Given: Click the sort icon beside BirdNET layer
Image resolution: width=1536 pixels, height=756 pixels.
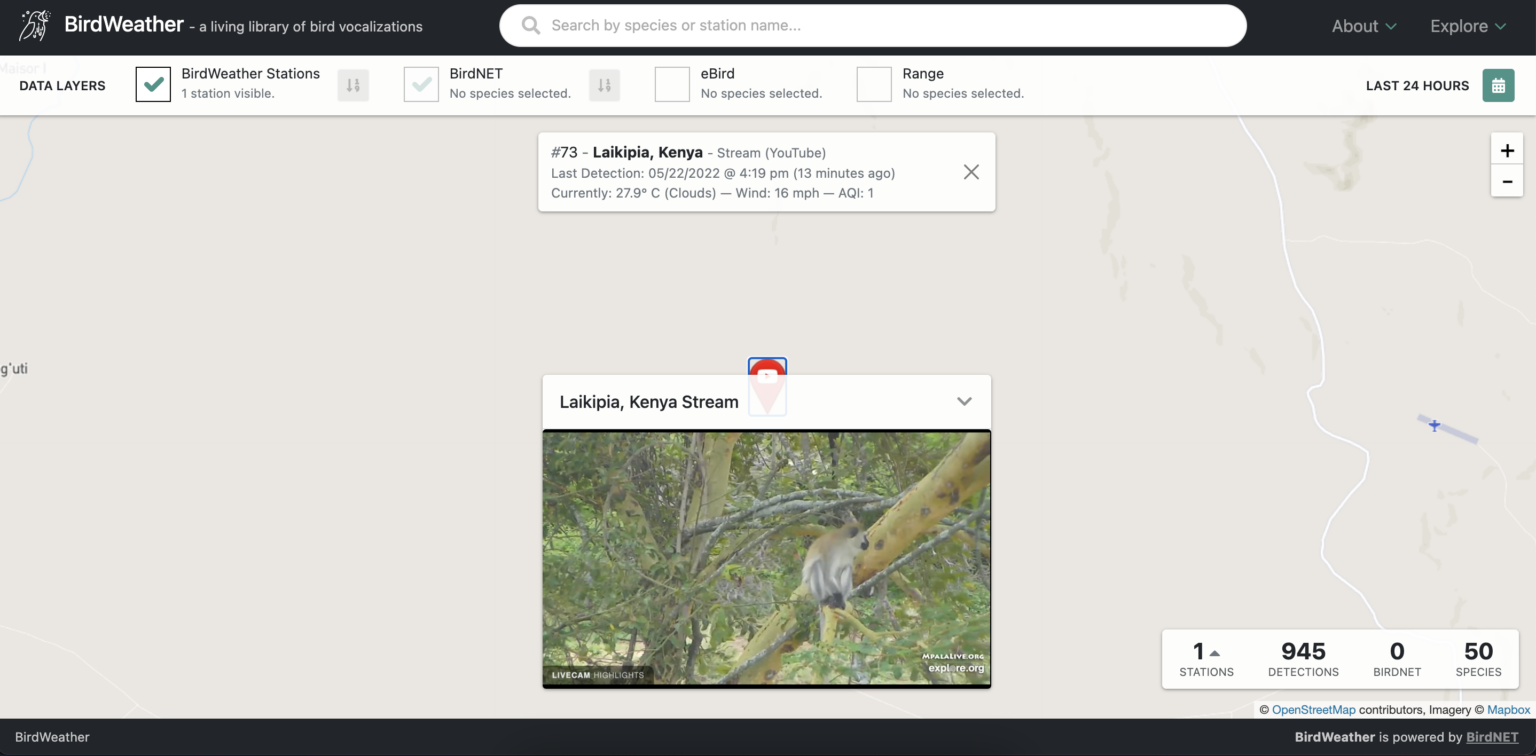Looking at the screenshot, I should coord(604,85).
